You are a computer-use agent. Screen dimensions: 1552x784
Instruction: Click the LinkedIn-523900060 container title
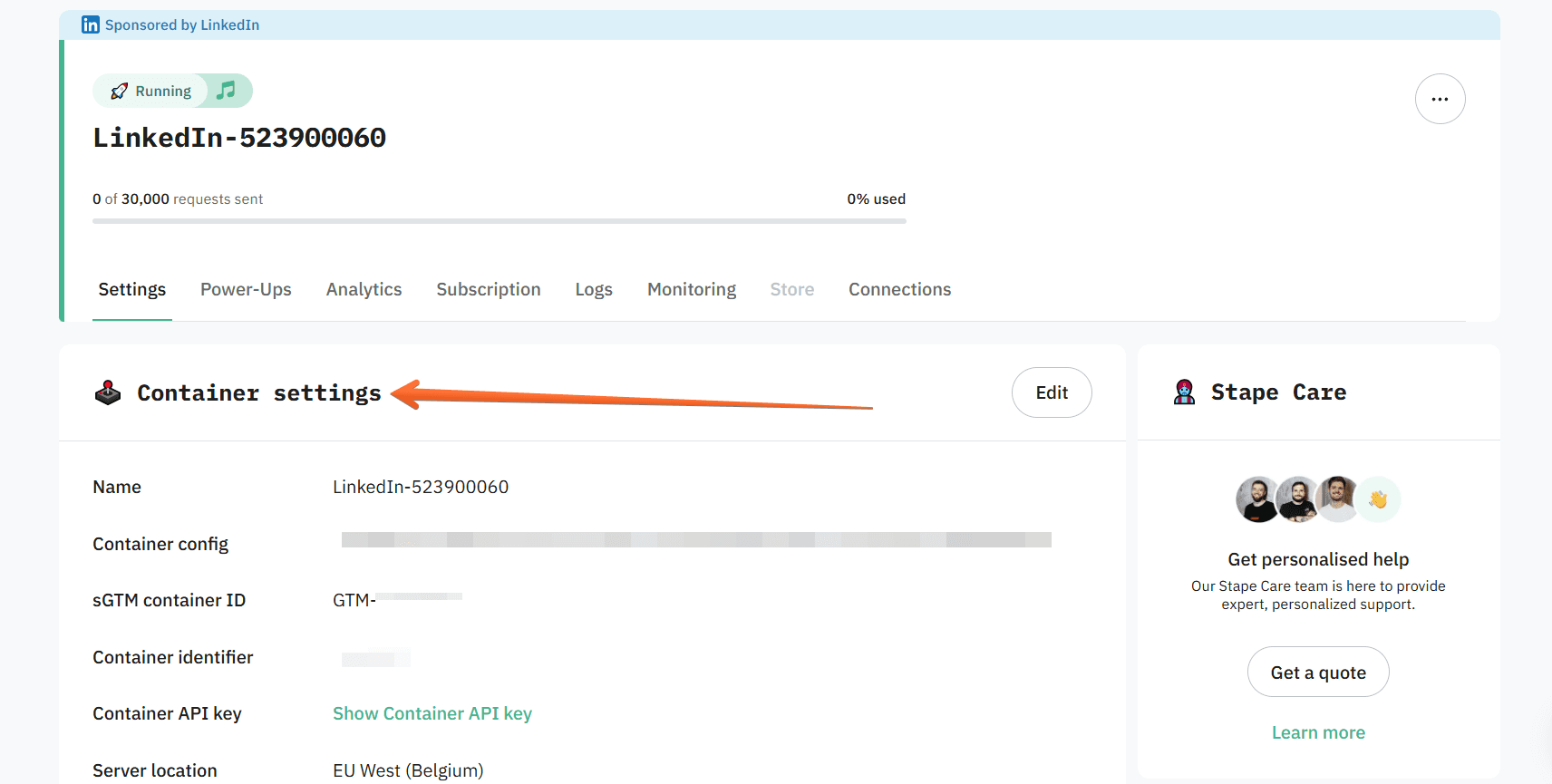(x=239, y=138)
